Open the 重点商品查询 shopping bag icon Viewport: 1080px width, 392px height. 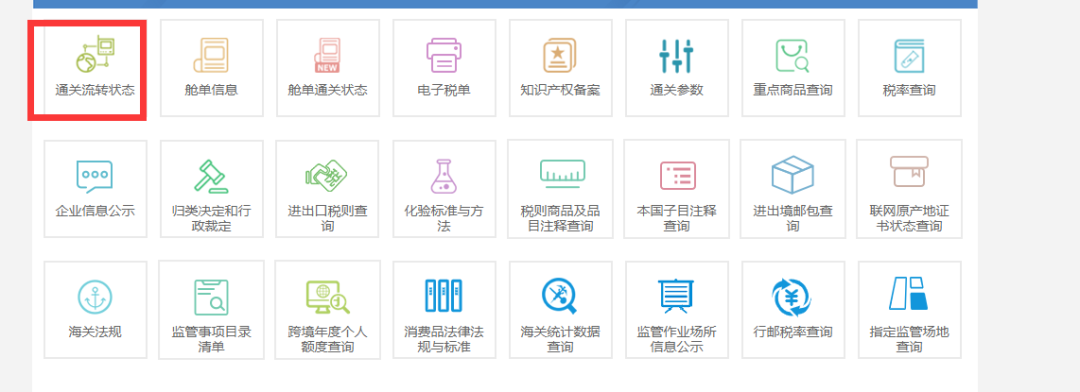coord(793,55)
